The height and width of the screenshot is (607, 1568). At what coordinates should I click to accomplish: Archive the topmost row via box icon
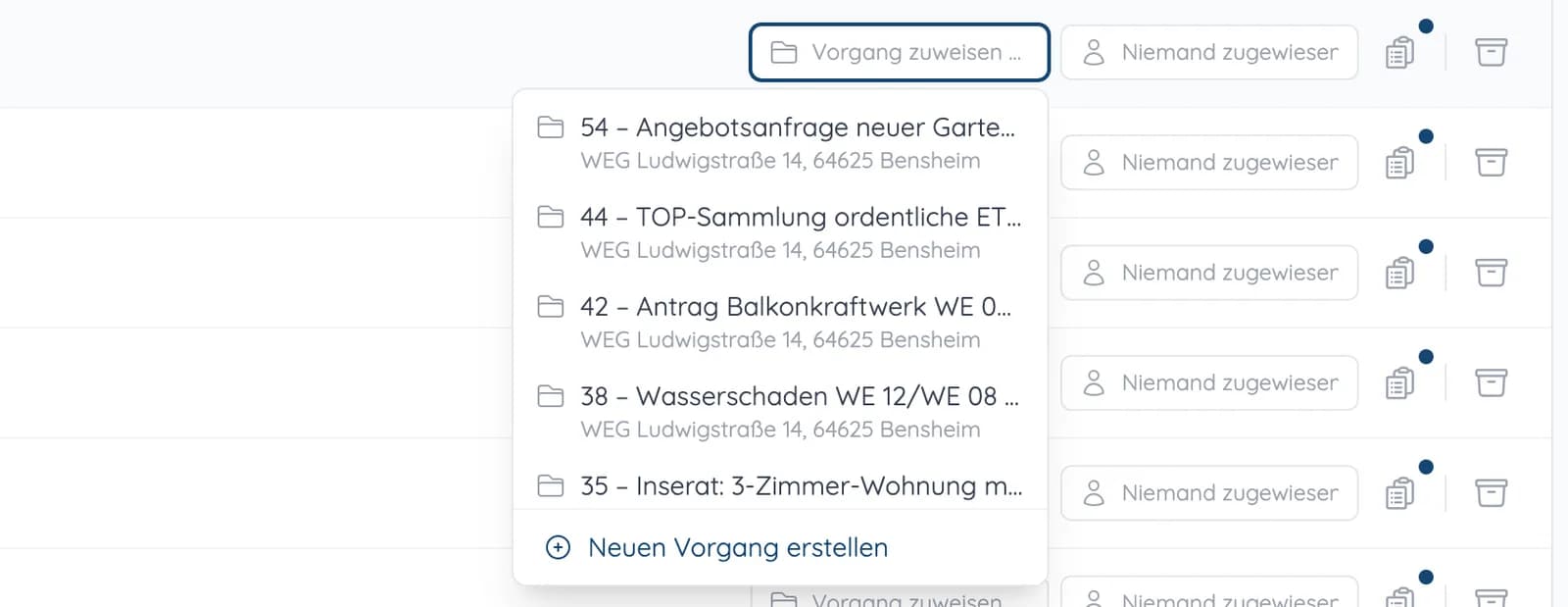(1491, 52)
